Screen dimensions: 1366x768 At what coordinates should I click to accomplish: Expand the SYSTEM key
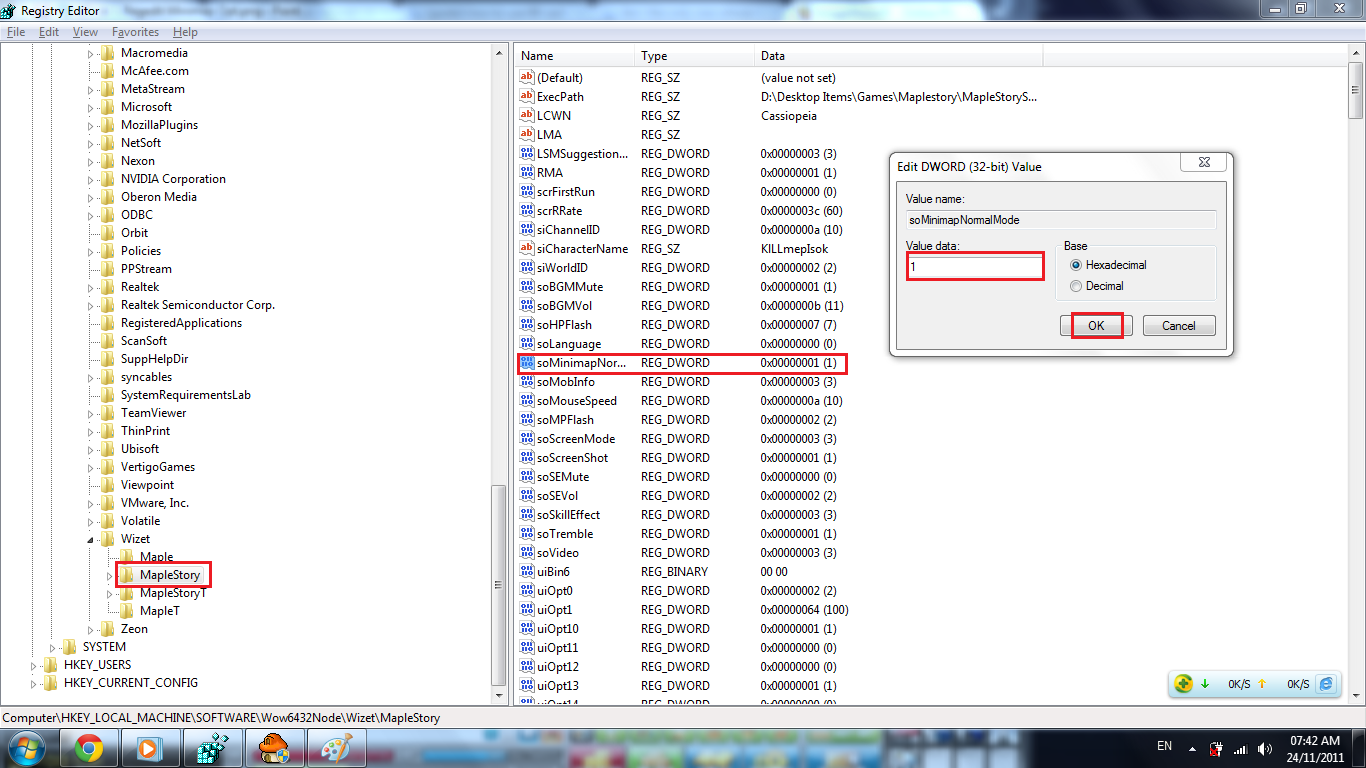pyautogui.click(x=52, y=647)
